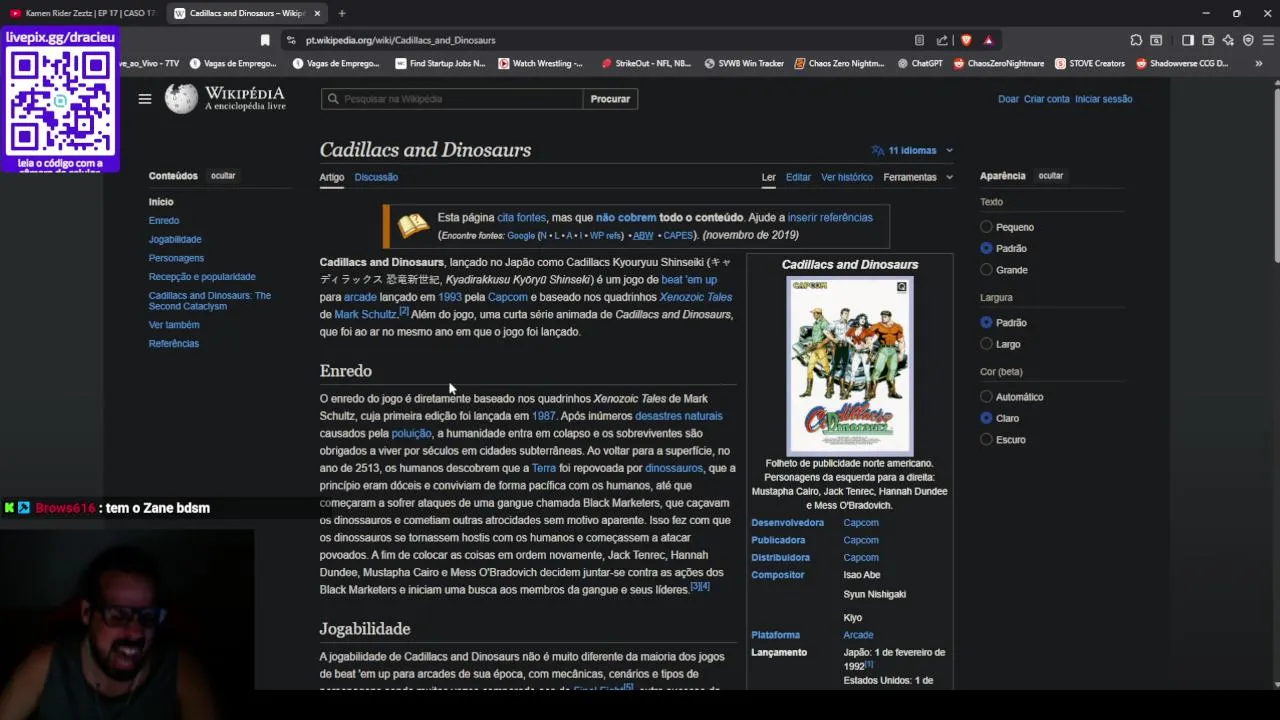The height and width of the screenshot is (720, 1280).
Task: Open ChatGPT bookmark
Action: 920,63
